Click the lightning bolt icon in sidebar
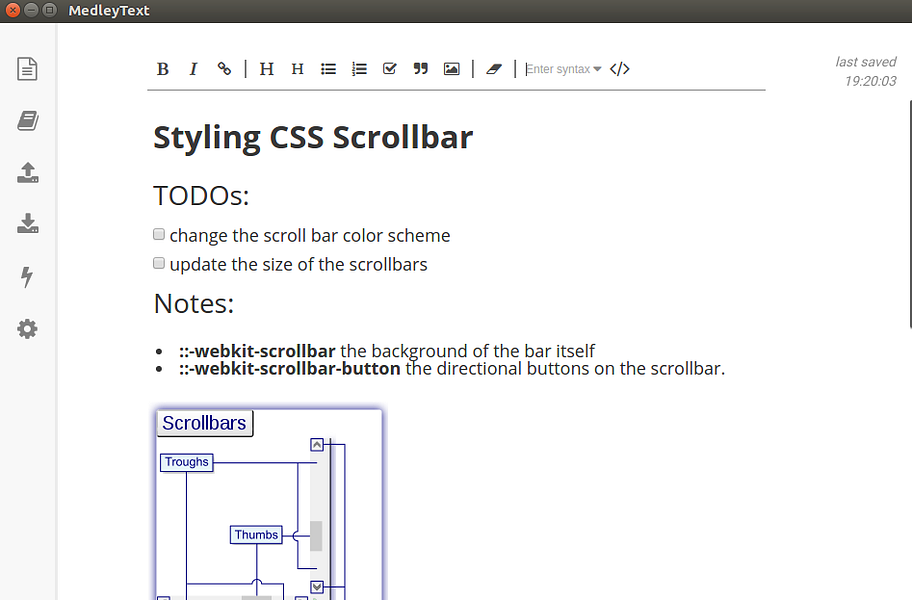912x600 pixels. pos(27,277)
